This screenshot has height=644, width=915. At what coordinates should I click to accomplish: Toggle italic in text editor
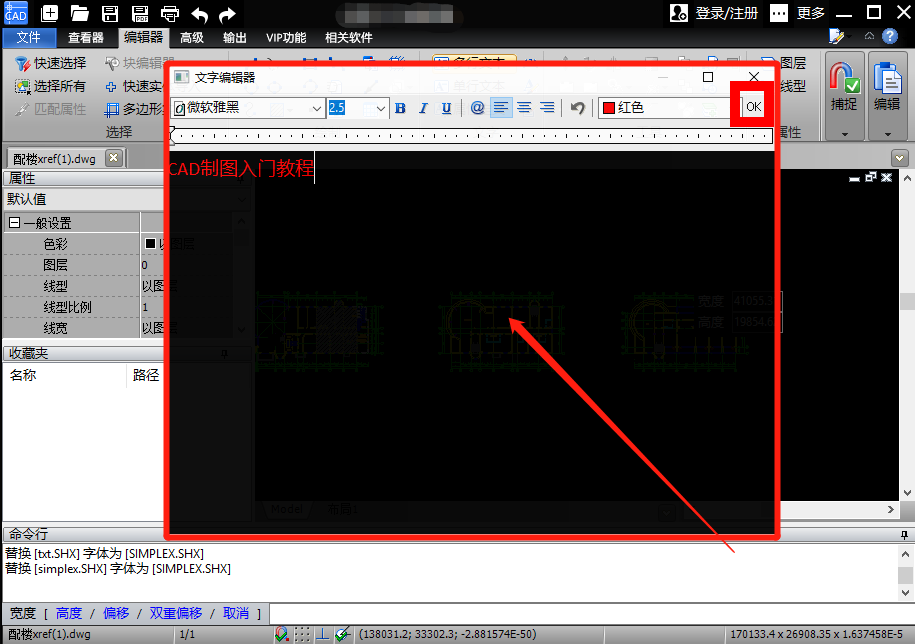[x=423, y=108]
